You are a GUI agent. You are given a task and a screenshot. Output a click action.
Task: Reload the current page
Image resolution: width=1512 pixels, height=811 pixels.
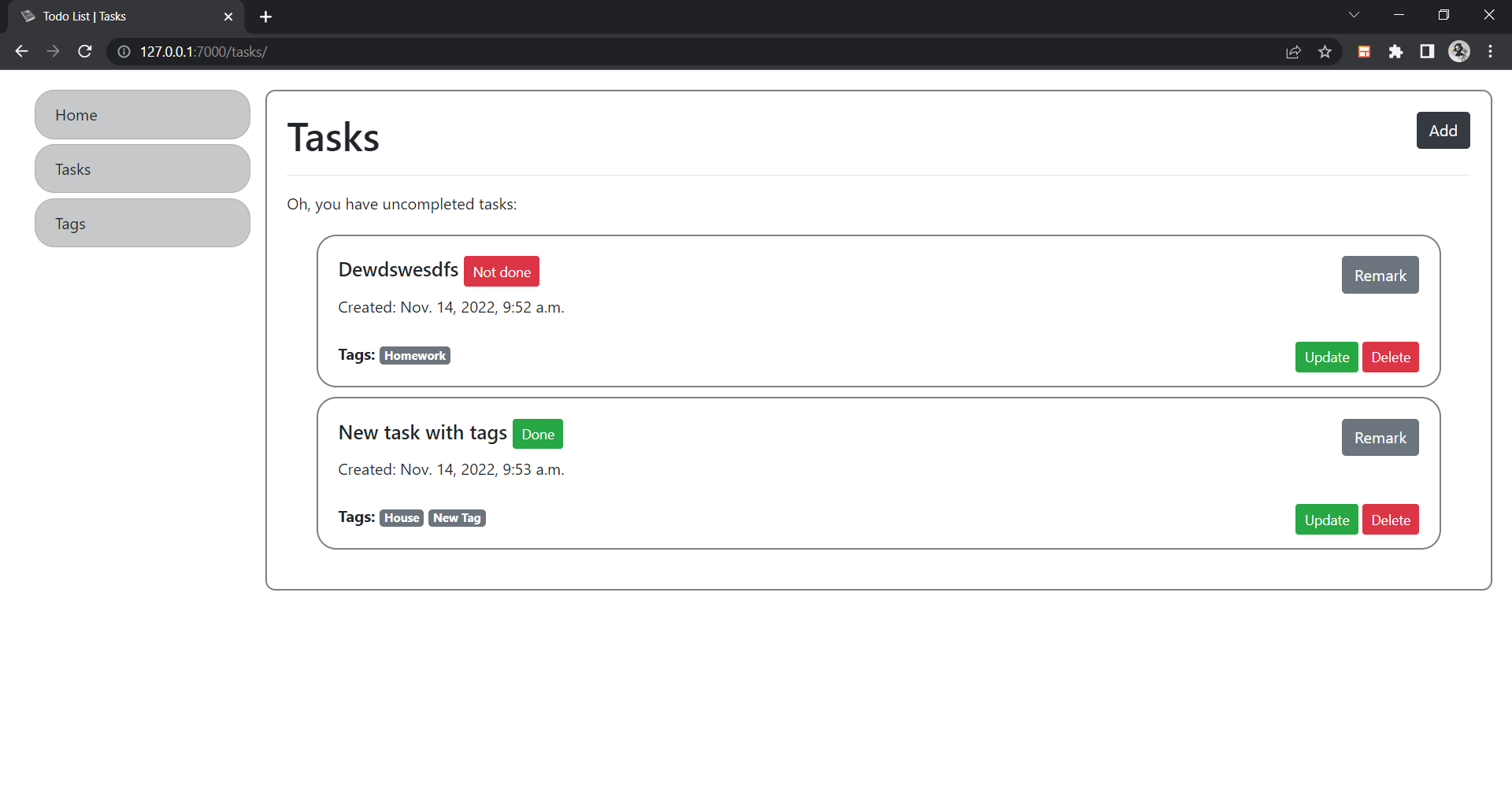(x=84, y=51)
